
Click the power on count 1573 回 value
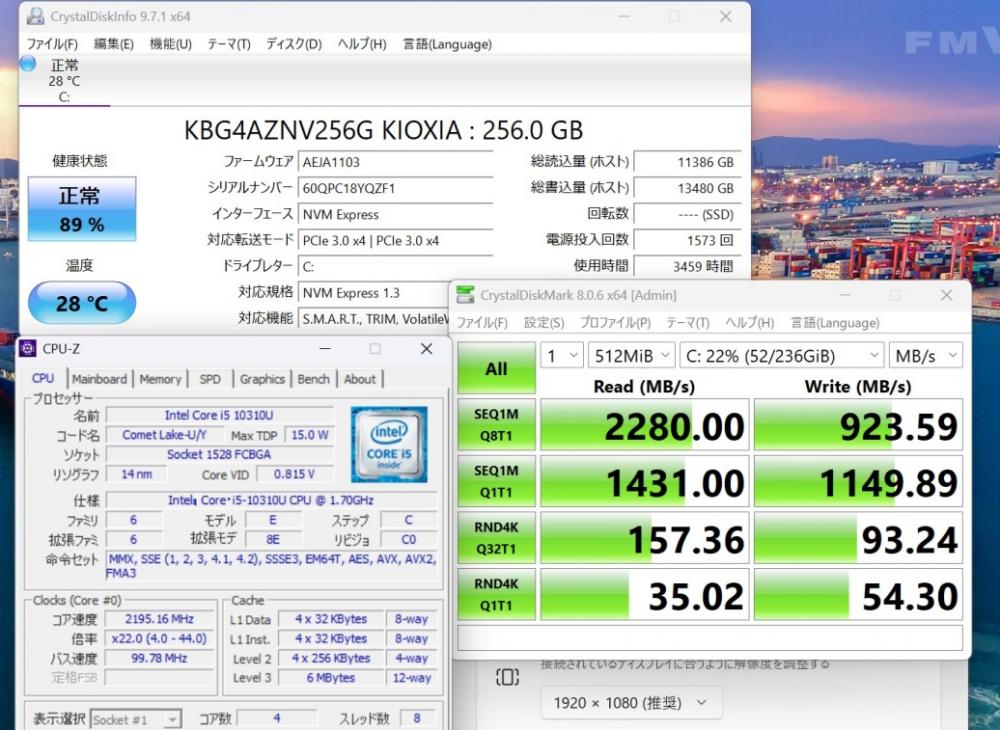tap(688, 240)
